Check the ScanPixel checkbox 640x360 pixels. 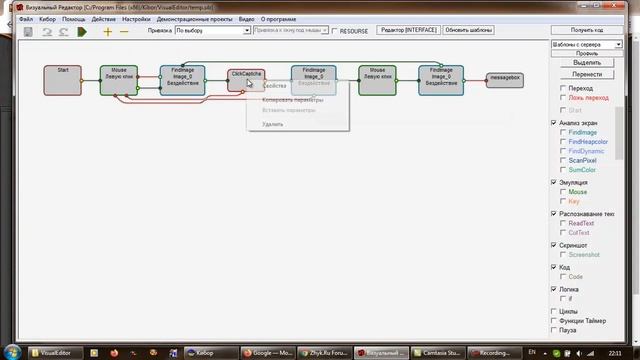(563, 160)
